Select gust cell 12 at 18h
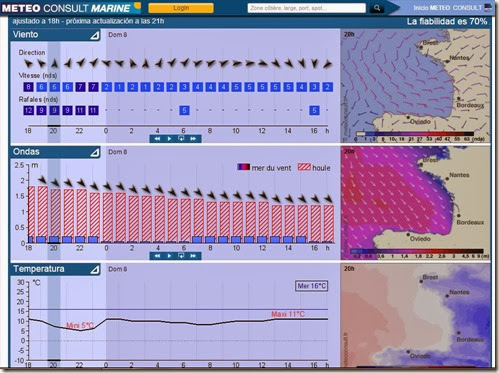This screenshot has height=373, width=499. [28, 110]
